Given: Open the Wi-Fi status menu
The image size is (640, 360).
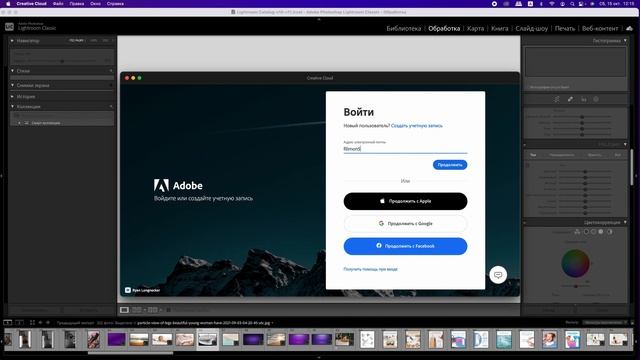Looking at the screenshot, I should (552, 4).
